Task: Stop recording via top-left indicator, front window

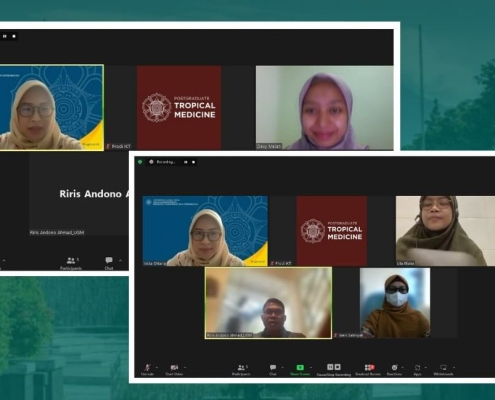Action: [193, 162]
